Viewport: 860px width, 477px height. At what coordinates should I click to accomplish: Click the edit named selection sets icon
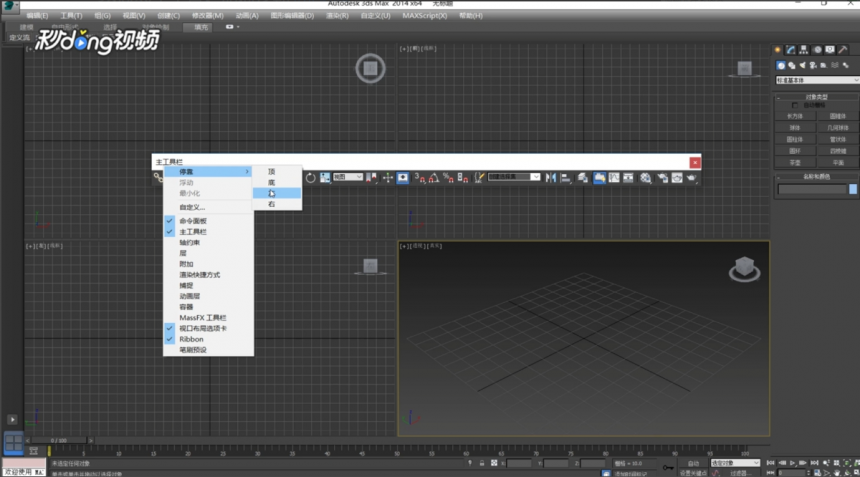coord(479,178)
